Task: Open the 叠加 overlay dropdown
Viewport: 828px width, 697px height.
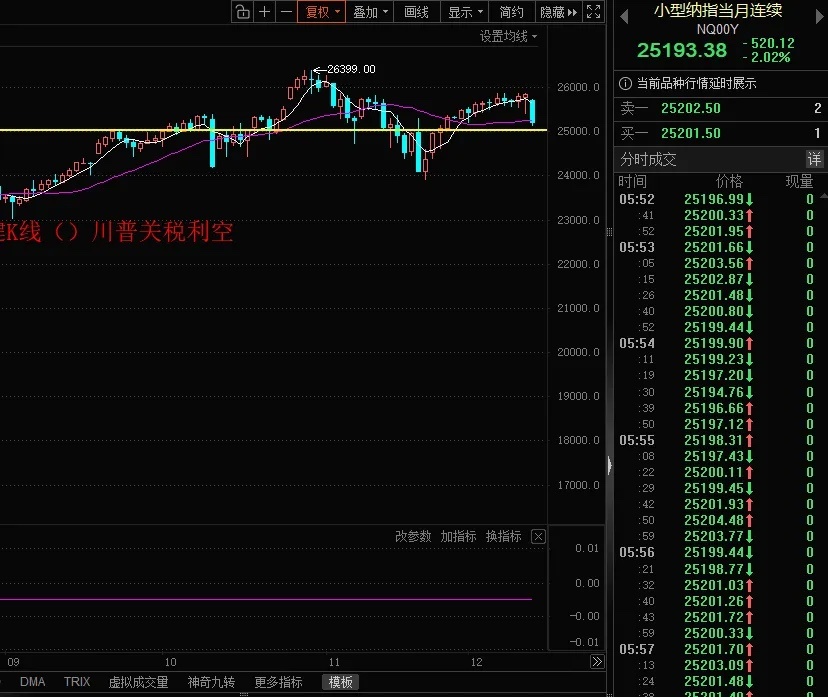Action: pos(368,12)
